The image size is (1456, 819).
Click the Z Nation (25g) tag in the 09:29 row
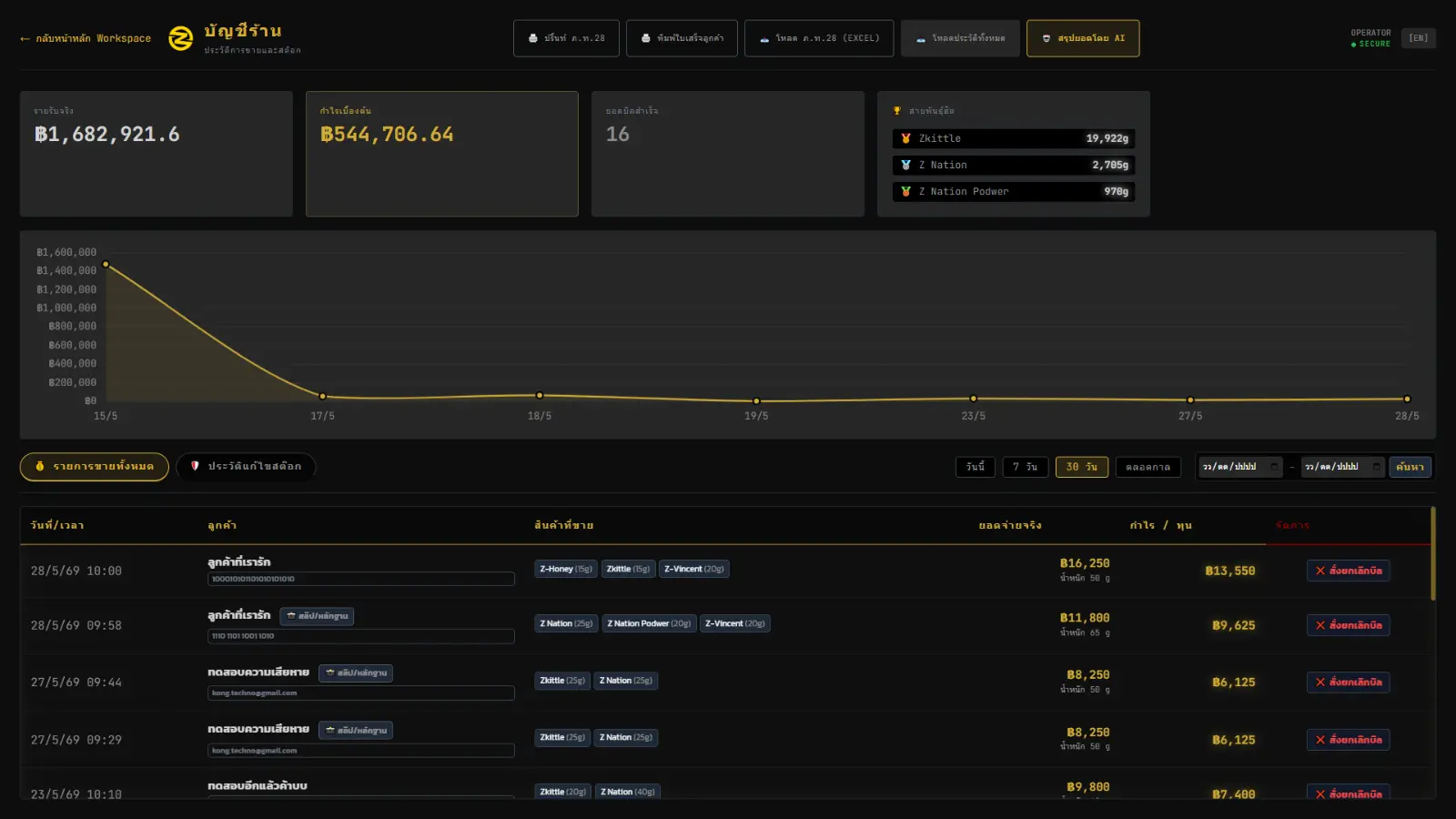626,738
